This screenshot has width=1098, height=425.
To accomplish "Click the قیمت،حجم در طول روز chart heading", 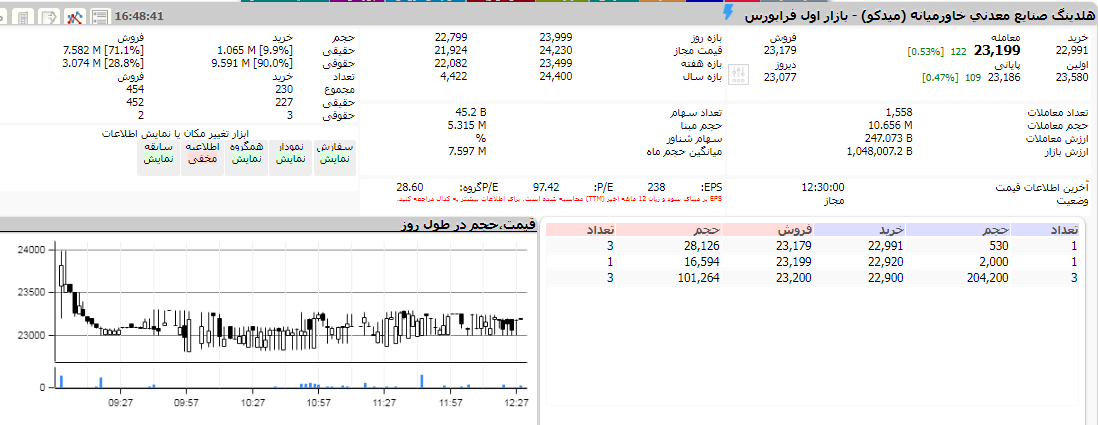I will (x=469, y=224).
